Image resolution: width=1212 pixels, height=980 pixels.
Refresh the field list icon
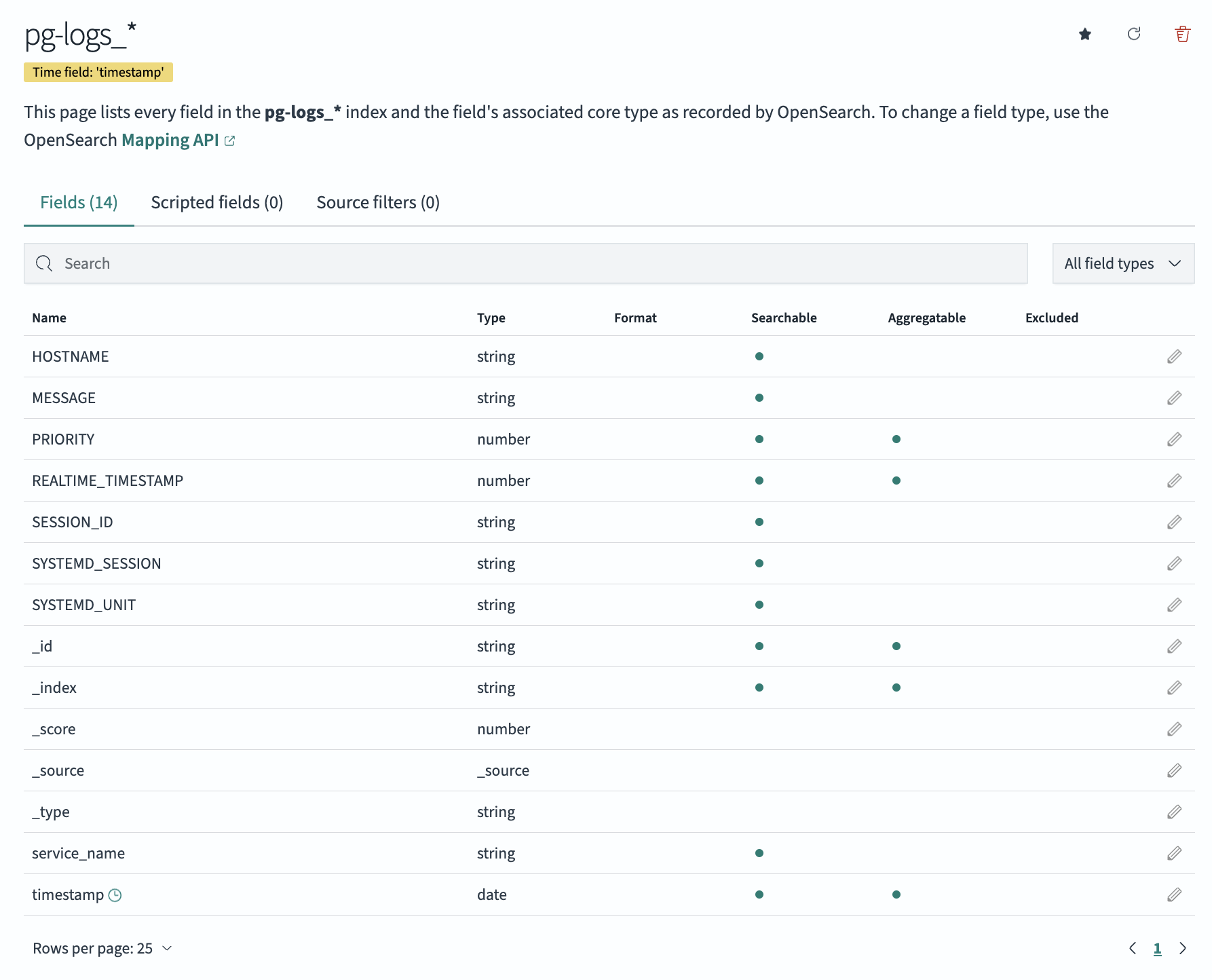click(x=1134, y=34)
